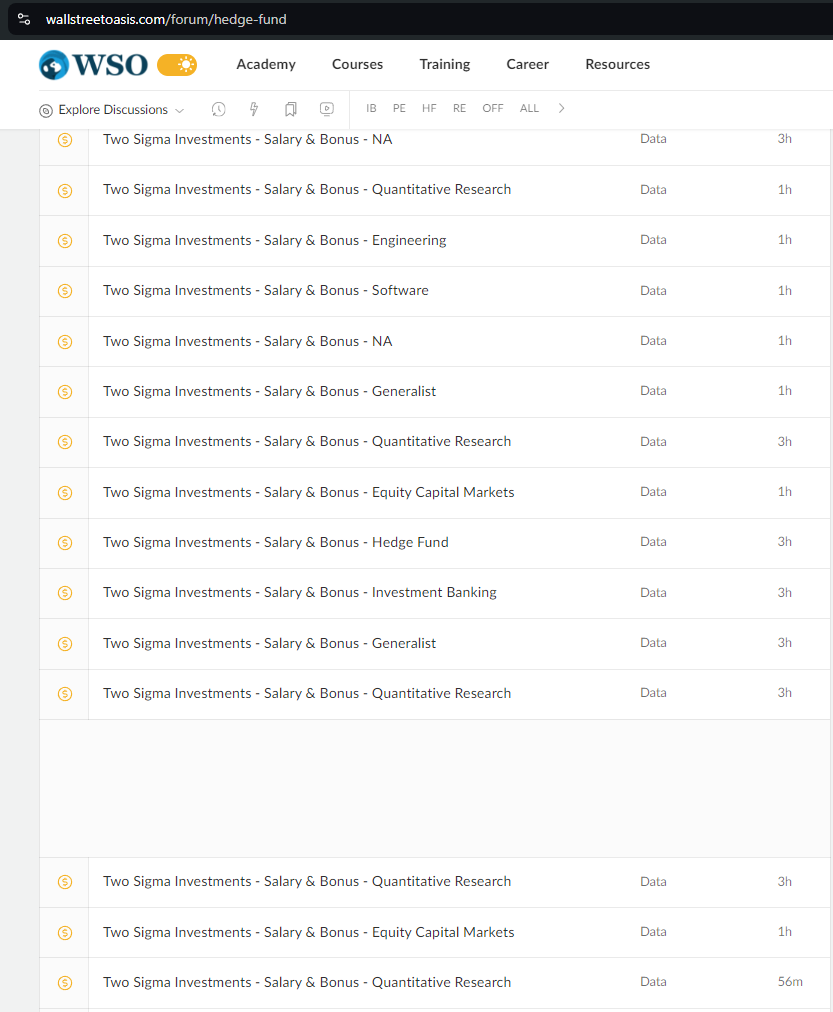Screen dimensions: 833x1012
Task: Toggle the light/dark mode switch
Action: [x=177, y=65]
